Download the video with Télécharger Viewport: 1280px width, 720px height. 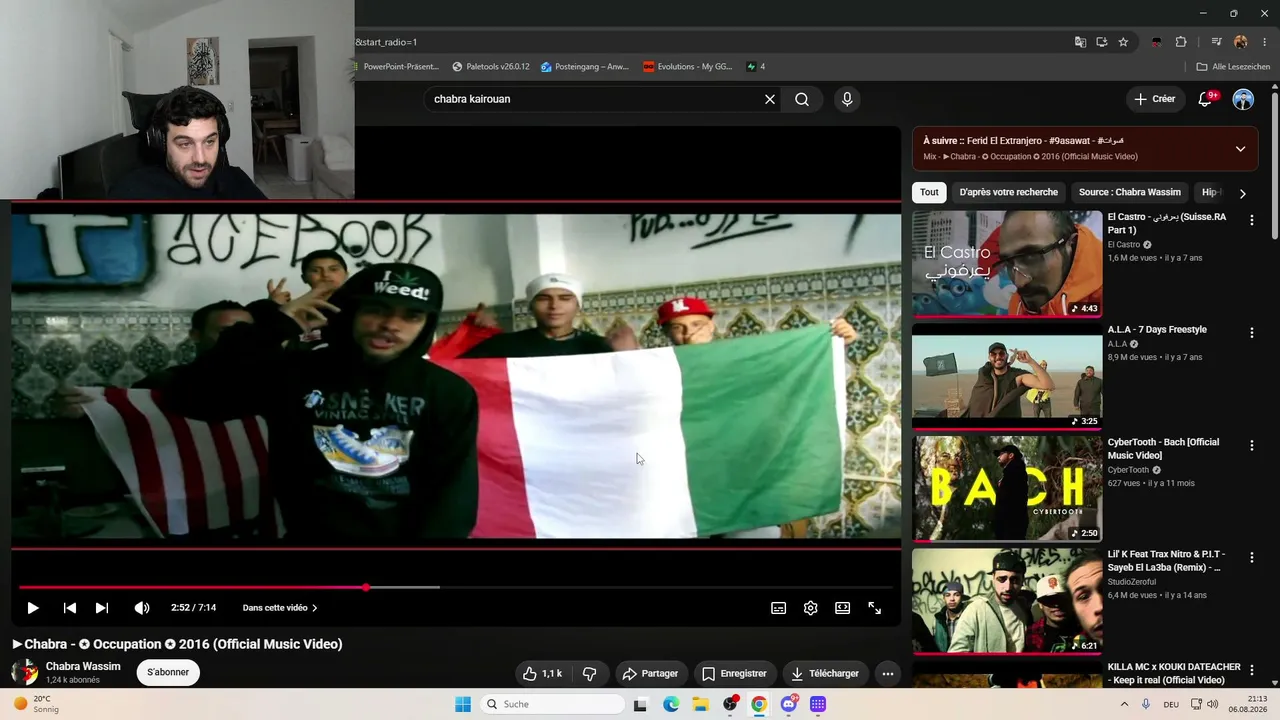click(x=824, y=674)
